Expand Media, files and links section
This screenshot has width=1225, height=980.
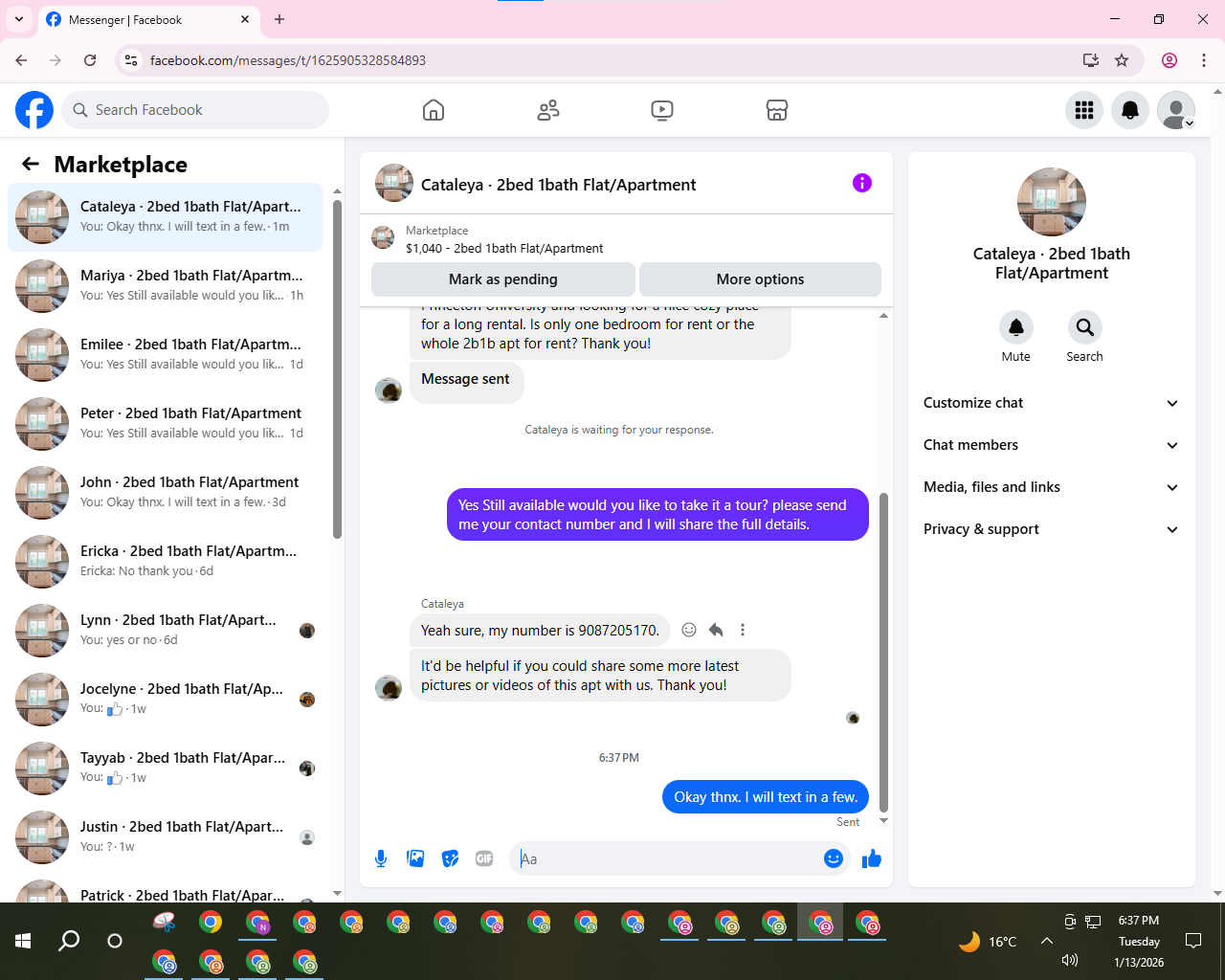point(1051,487)
